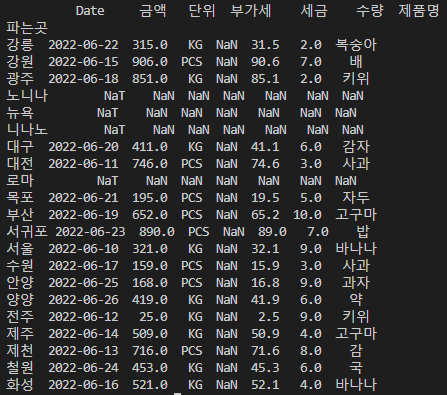
Task: Click the amount 851.0
Action: pyautogui.click(x=150, y=79)
